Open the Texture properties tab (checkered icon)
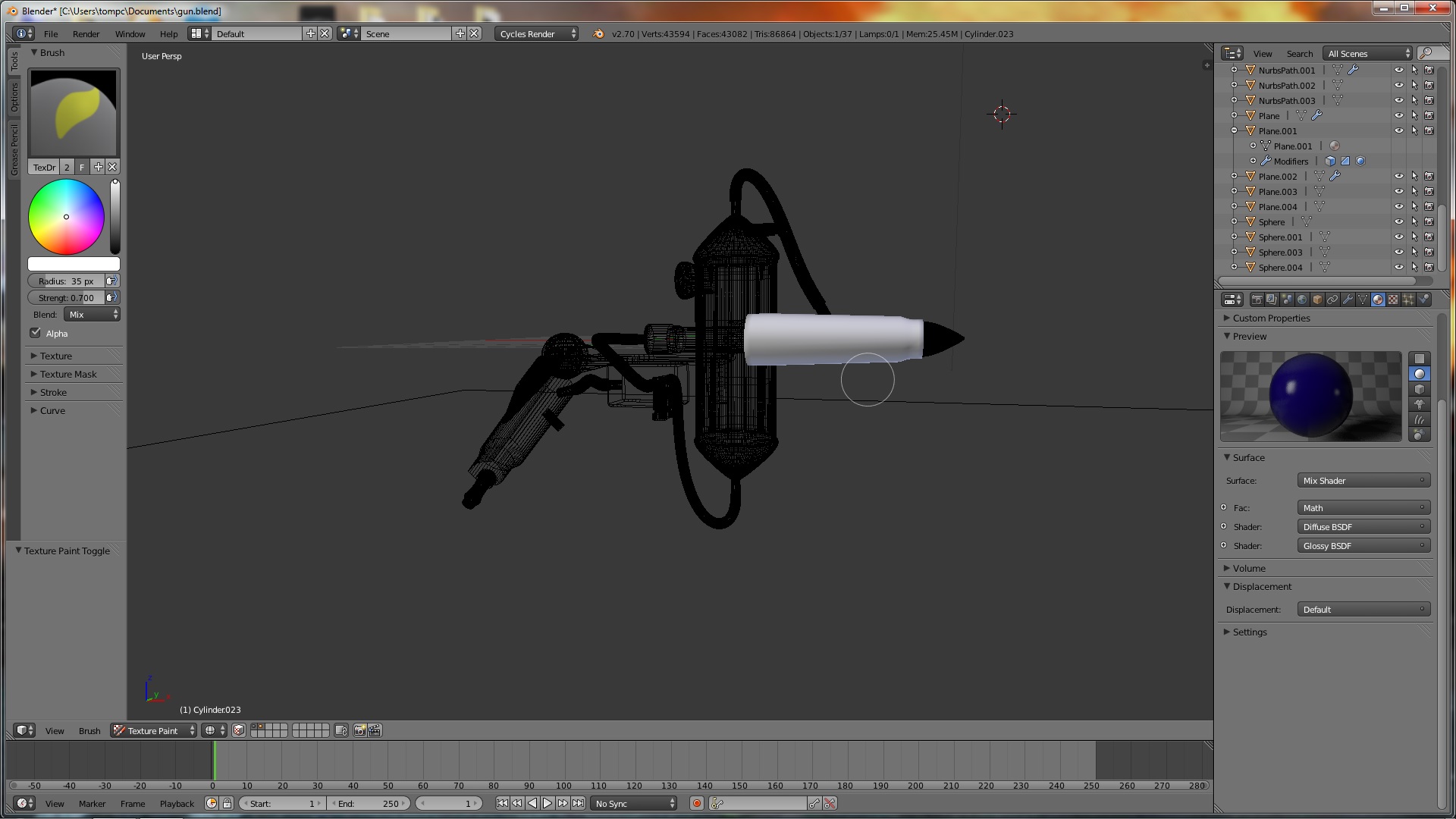 click(x=1393, y=299)
